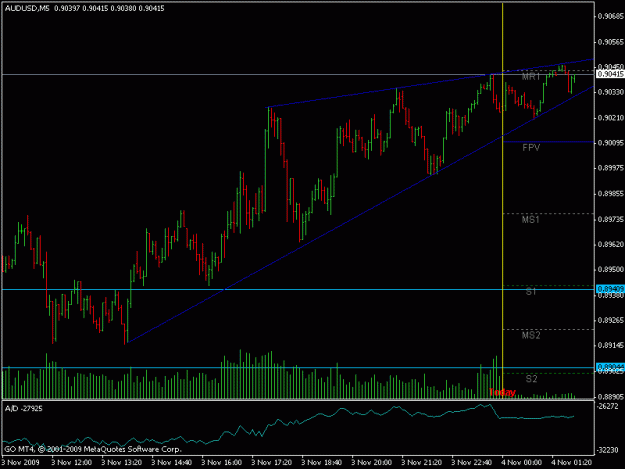The height and width of the screenshot is (469, 625).
Task: Click the 0.90330 price scale value
Action: coord(611,92)
